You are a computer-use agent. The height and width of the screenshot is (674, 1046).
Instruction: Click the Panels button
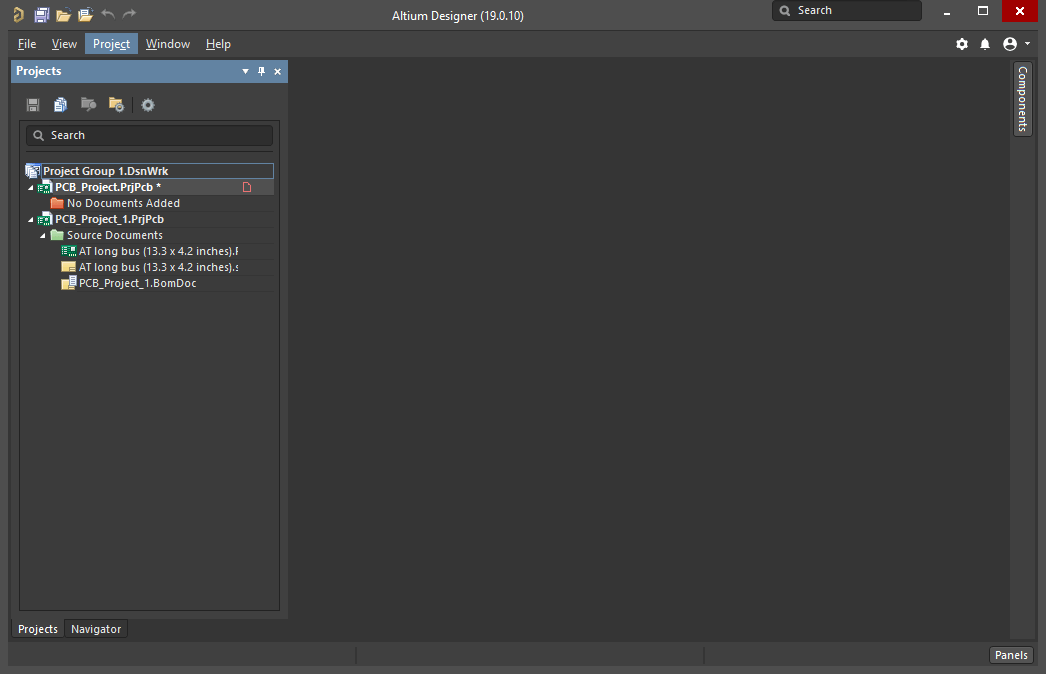point(1011,655)
